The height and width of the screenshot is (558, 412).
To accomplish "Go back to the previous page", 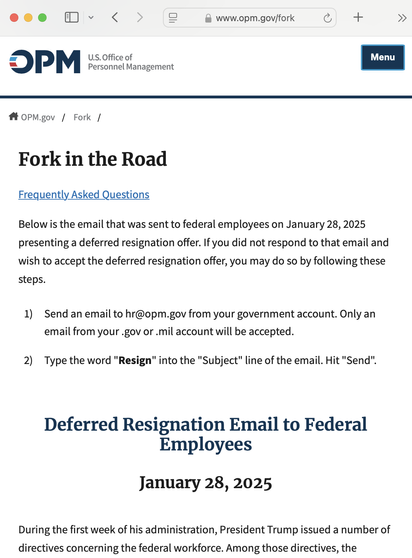I will pyautogui.click(x=115, y=17).
